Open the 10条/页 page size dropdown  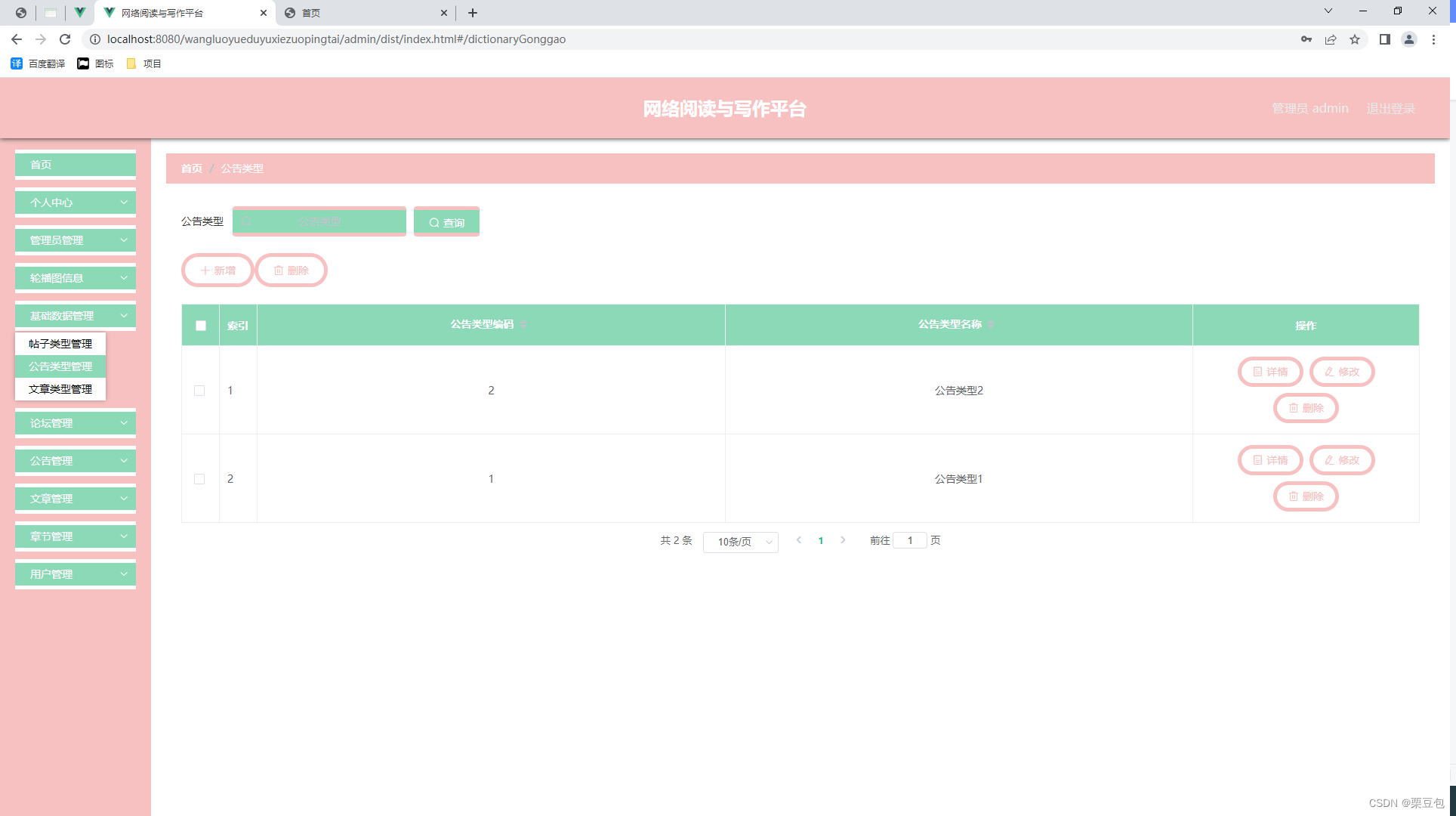click(740, 542)
